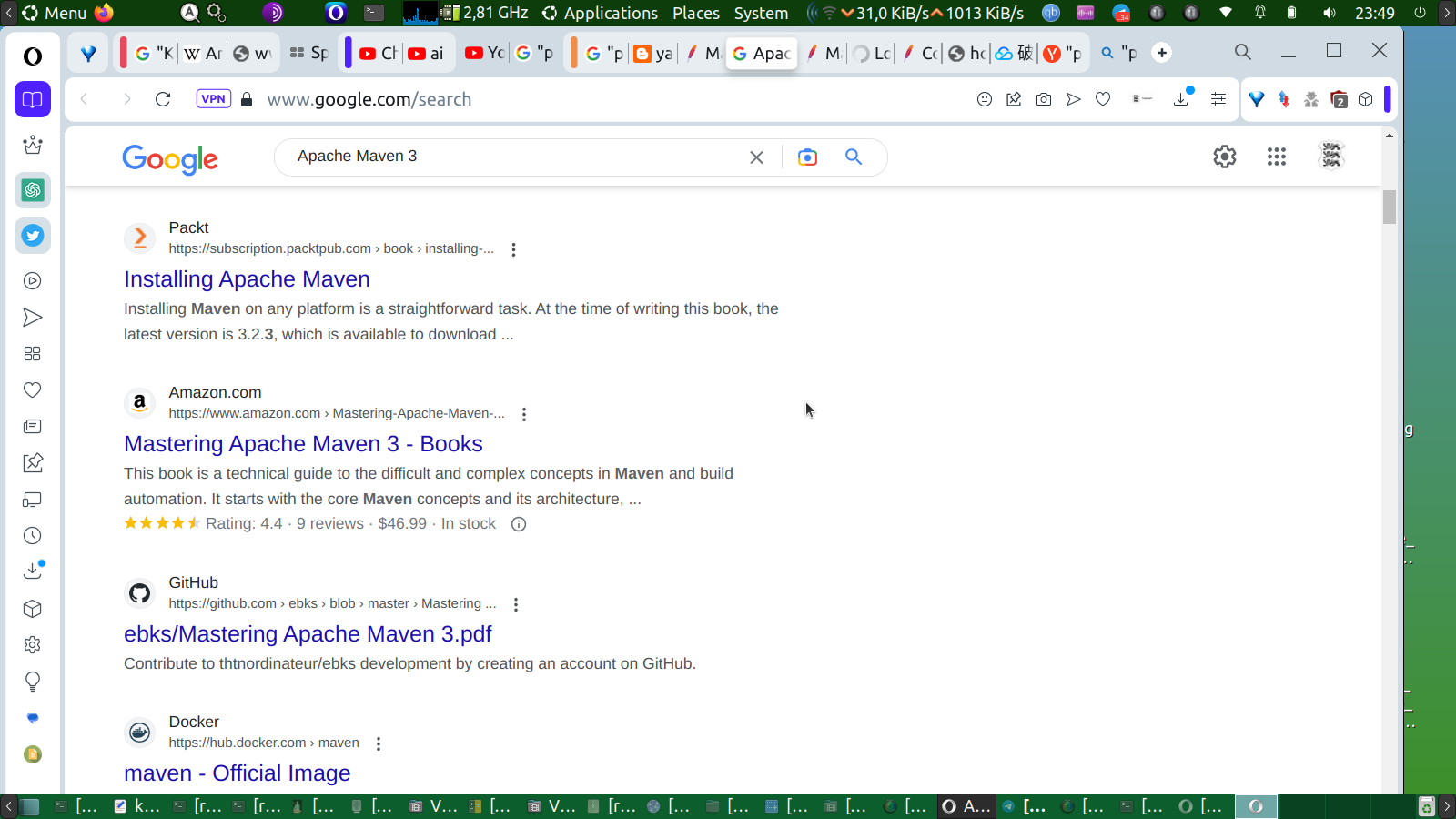Image resolution: width=1456 pixels, height=819 pixels.
Task: Open the Places menu in the top panel
Action: [696, 13]
